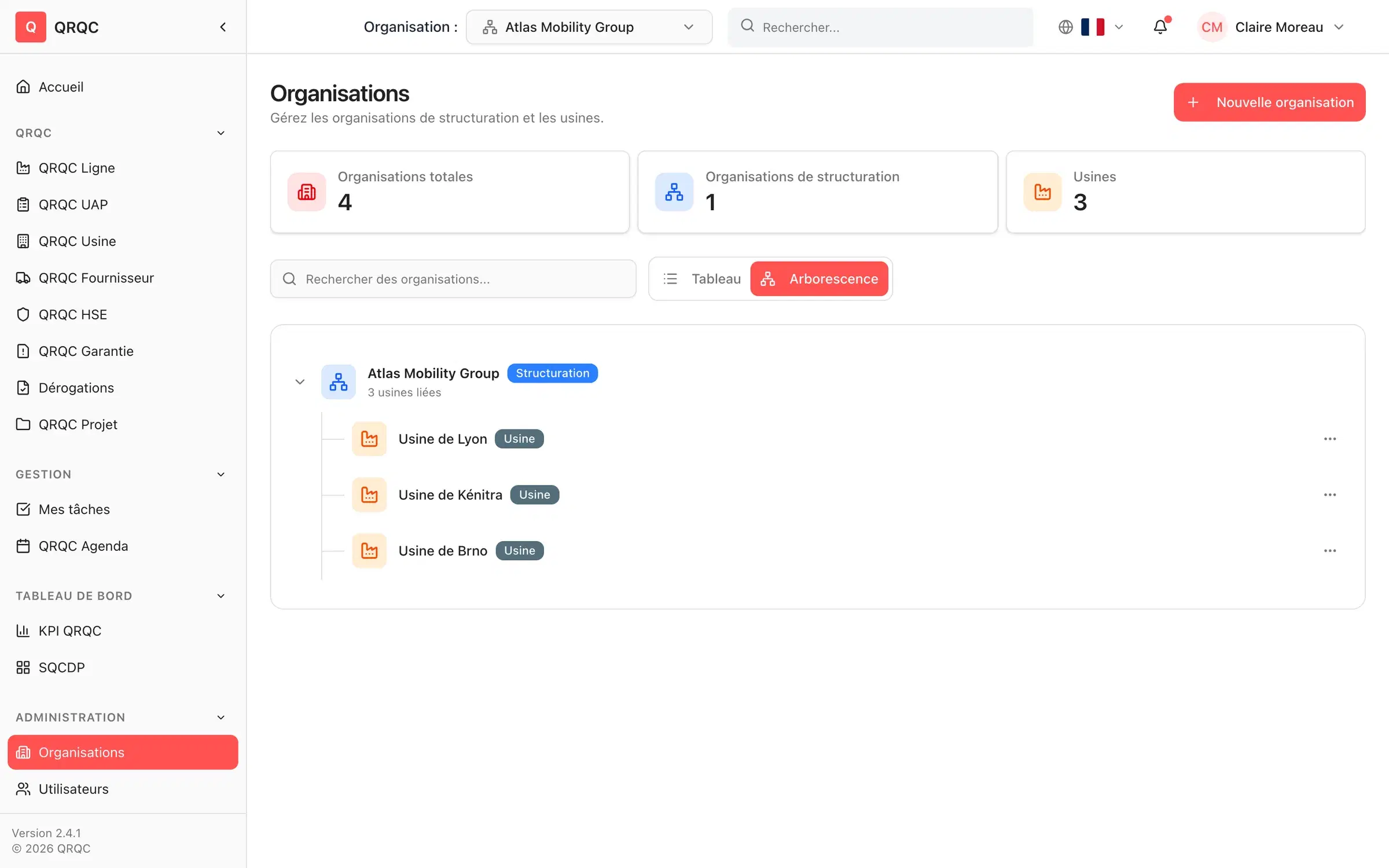Click magnifier icon in organisations search

point(289,279)
